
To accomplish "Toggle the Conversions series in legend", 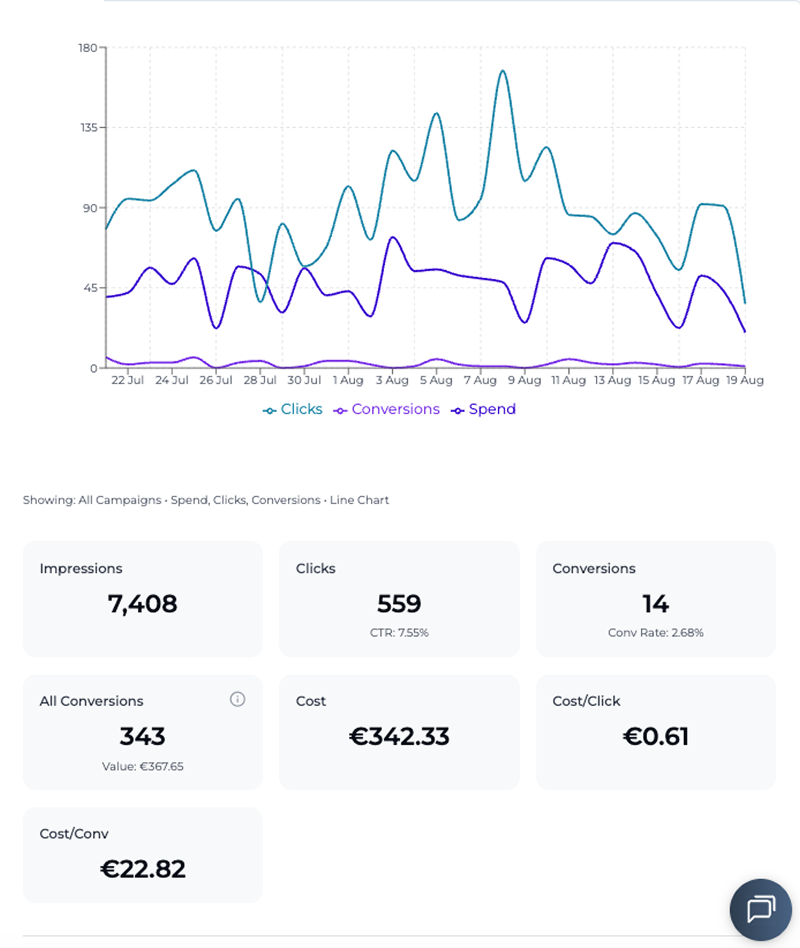I will pyautogui.click(x=386, y=409).
